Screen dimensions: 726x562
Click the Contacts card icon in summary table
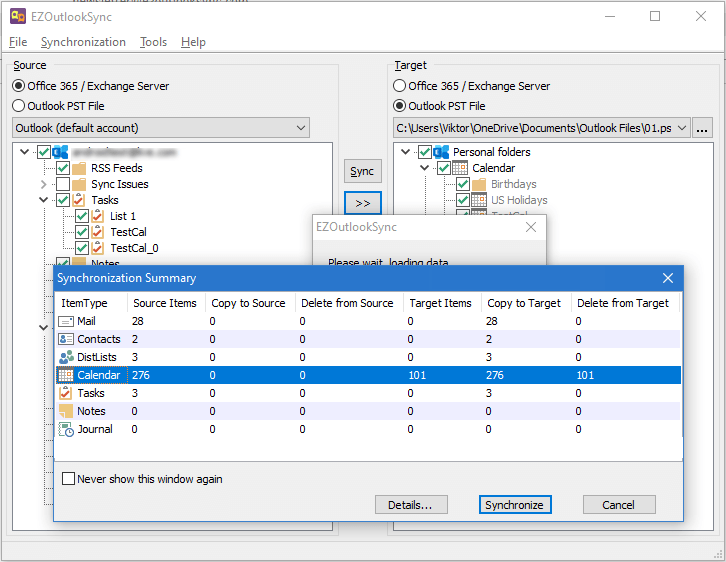(66, 339)
